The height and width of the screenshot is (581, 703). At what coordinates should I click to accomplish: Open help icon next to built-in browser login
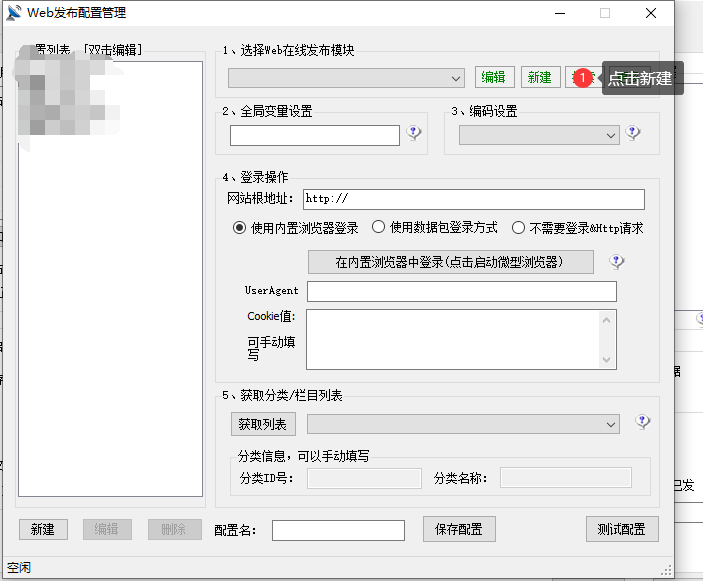[616, 261]
